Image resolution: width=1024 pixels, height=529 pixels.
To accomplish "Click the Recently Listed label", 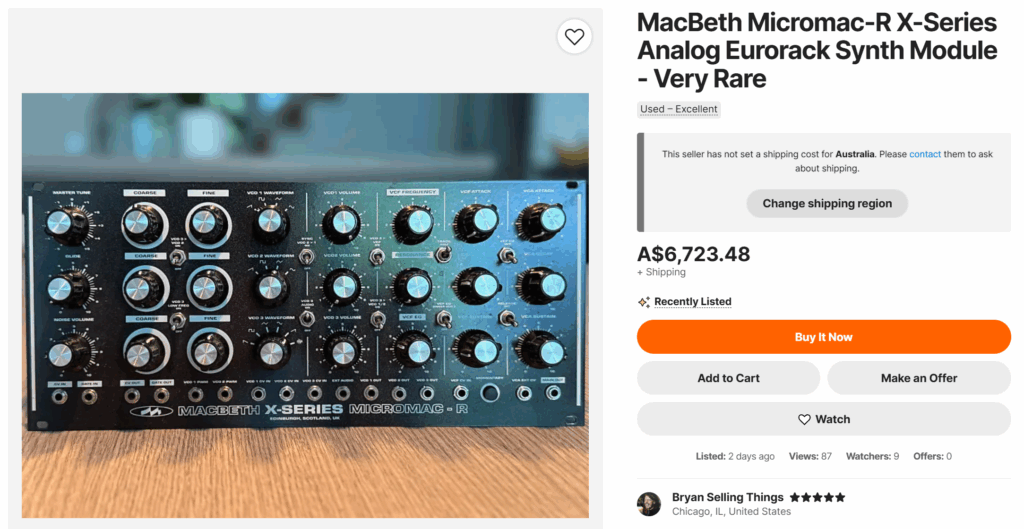I will pos(693,302).
